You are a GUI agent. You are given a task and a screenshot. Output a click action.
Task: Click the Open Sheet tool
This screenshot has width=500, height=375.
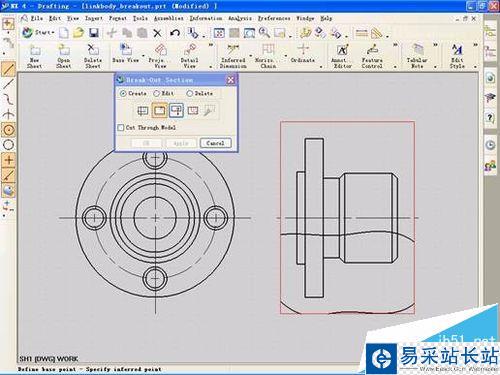coord(63,57)
